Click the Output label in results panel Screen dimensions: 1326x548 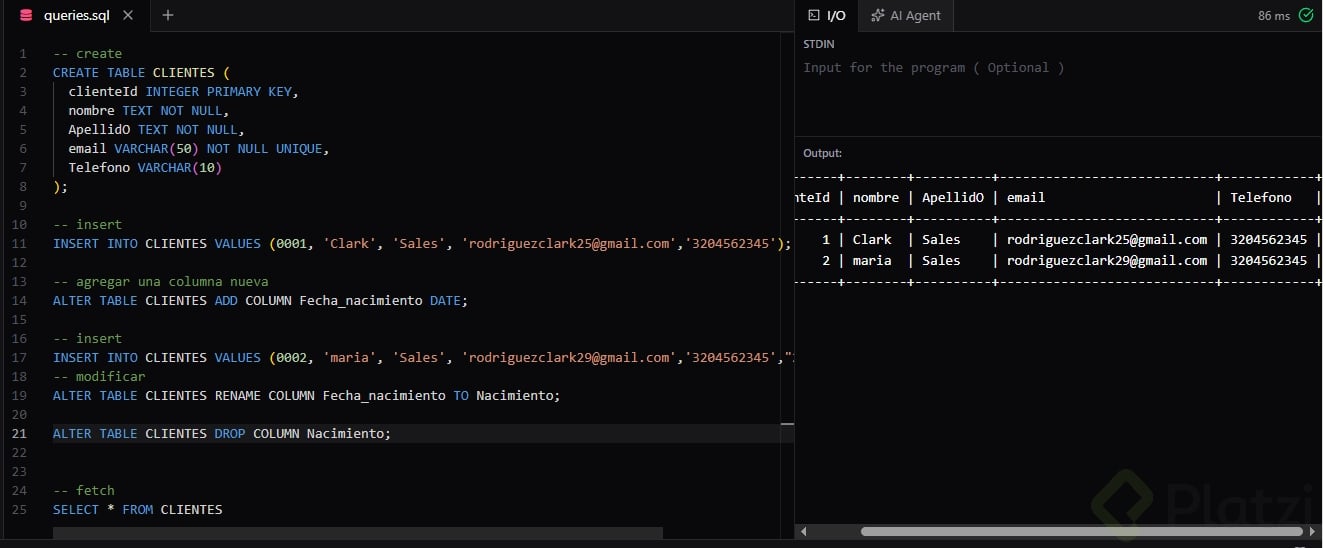click(x=822, y=154)
